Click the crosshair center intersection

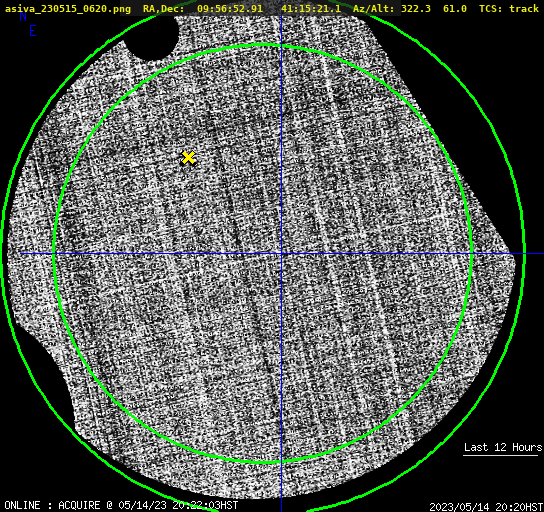pyautogui.click(x=281, y=254)
